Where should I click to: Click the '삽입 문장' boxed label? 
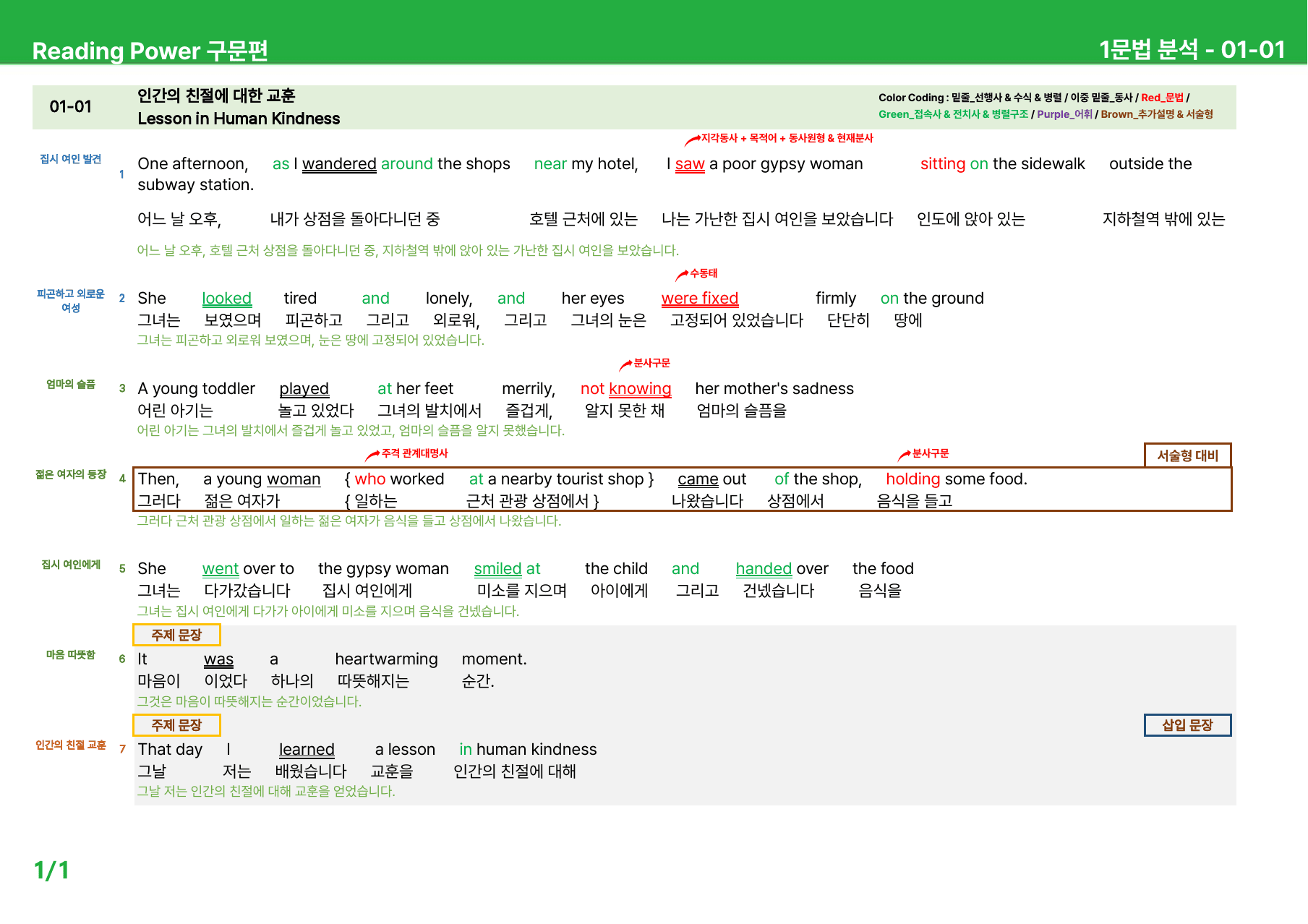(1187, 725)
